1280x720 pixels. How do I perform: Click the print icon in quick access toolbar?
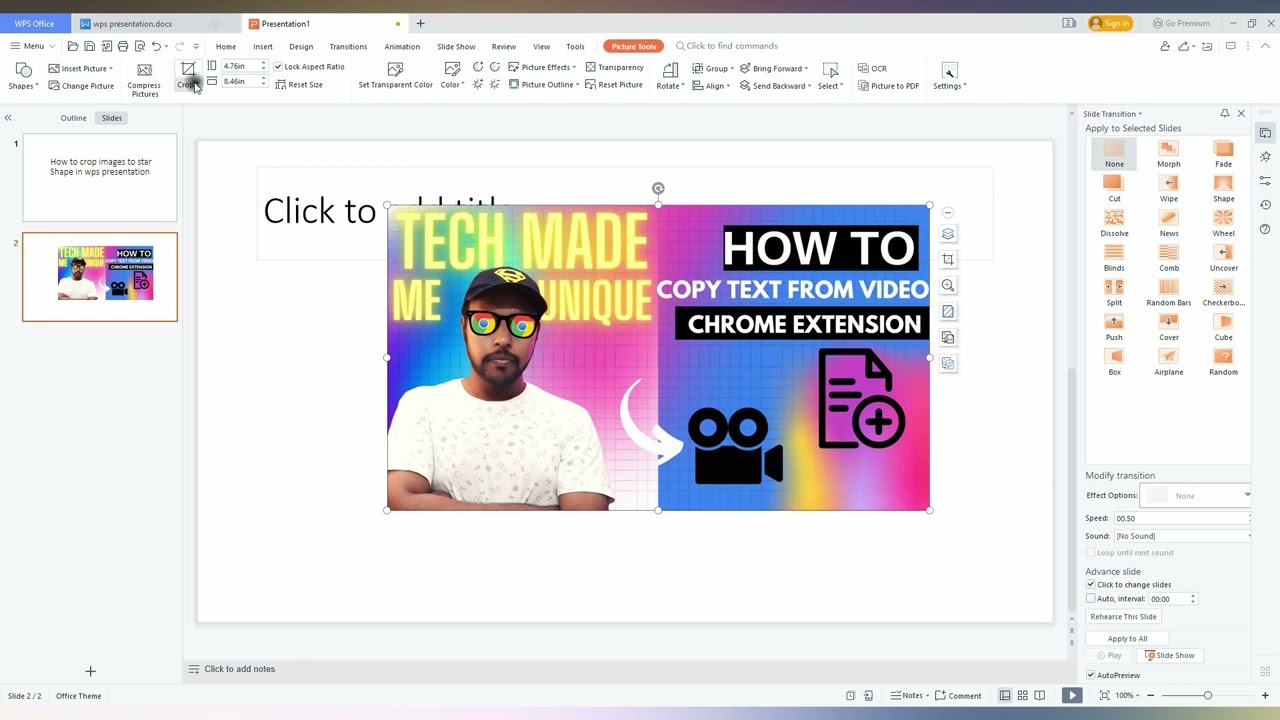(123, 46)
